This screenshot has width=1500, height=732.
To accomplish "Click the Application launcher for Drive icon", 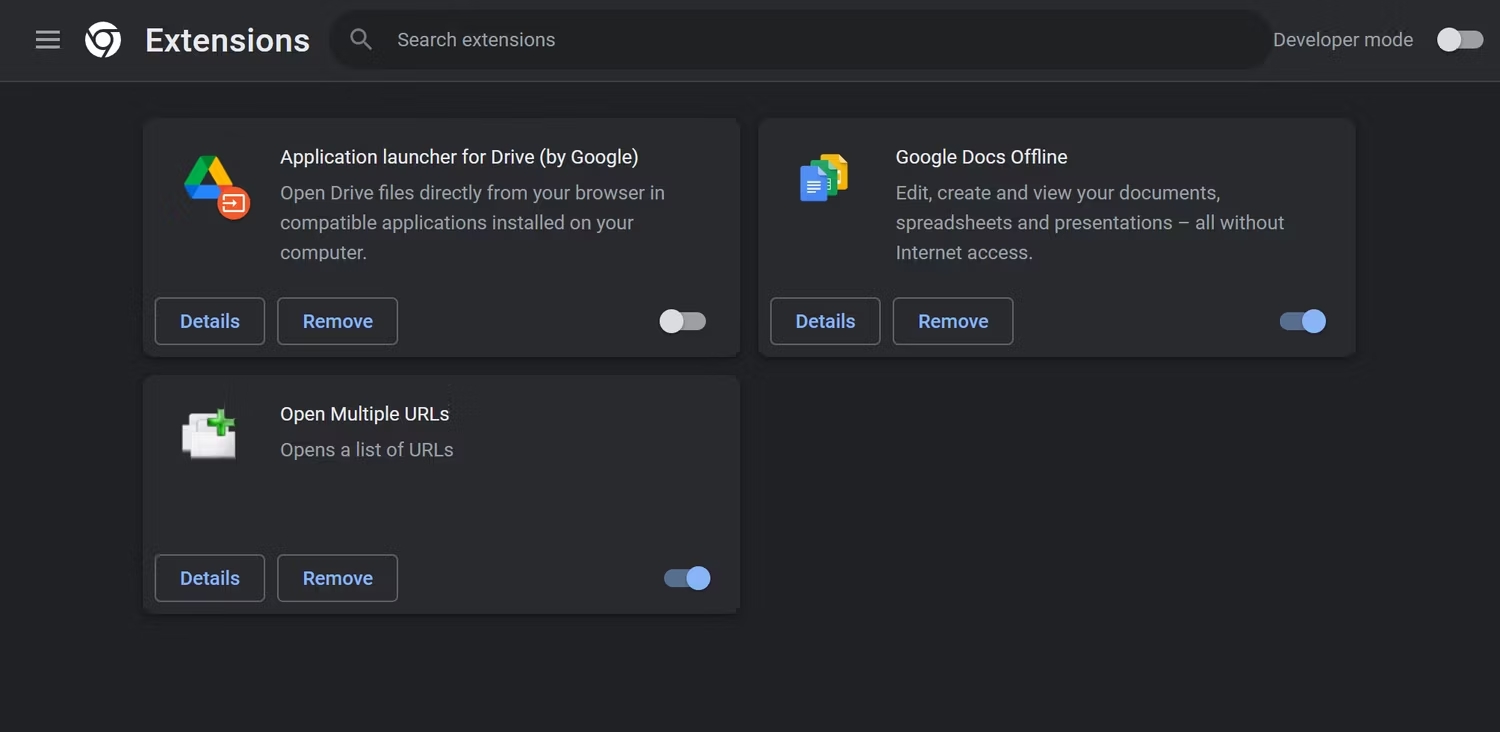I will (216, 187).
